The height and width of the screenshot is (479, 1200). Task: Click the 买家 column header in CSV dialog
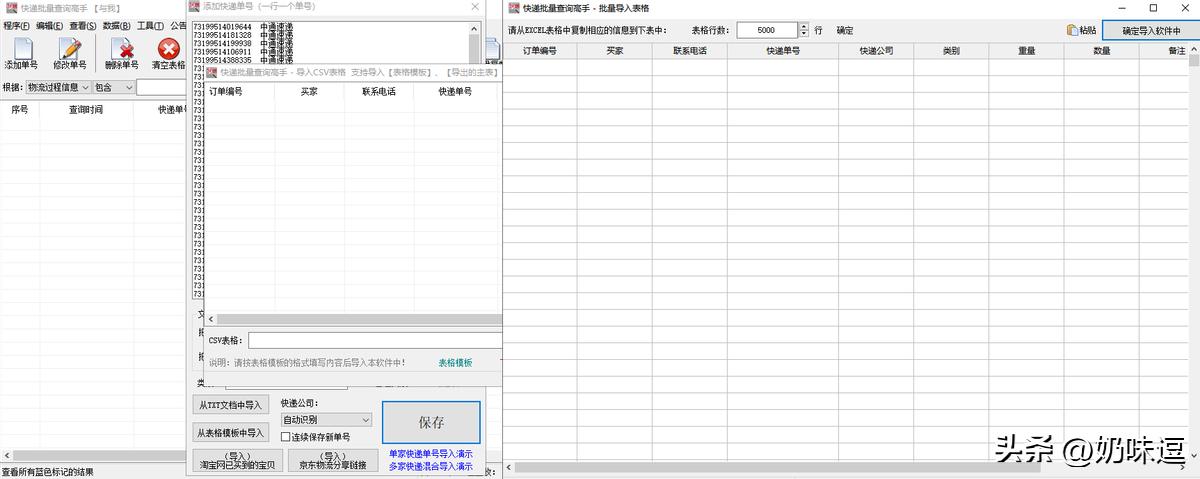309,91
